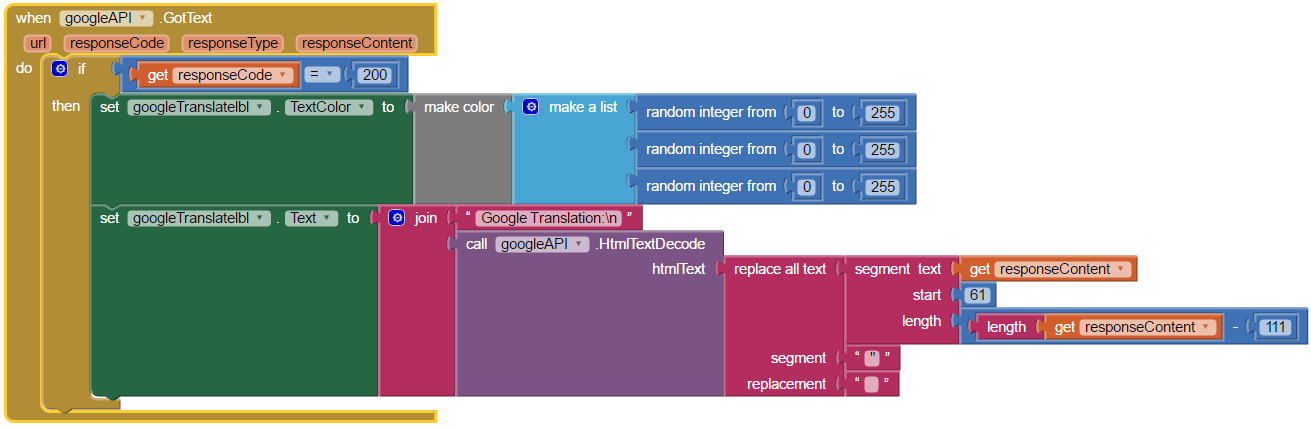Open the googleAPI component dropdown in the when block
The height and width of the screenshot is (429, 1311).
(106, 18)
